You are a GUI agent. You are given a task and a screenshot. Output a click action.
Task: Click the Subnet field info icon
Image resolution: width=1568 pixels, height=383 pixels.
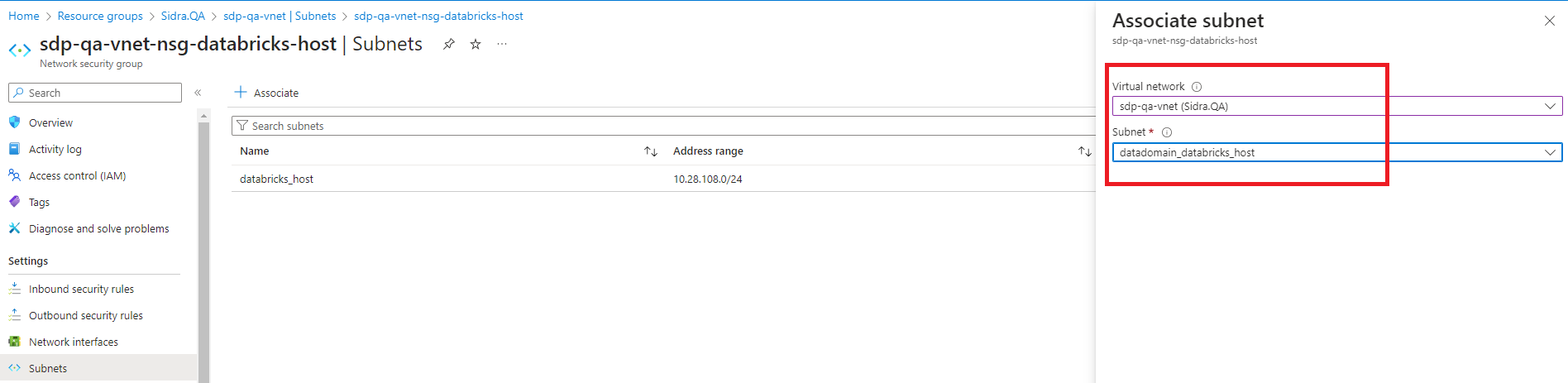point(1167,132)
